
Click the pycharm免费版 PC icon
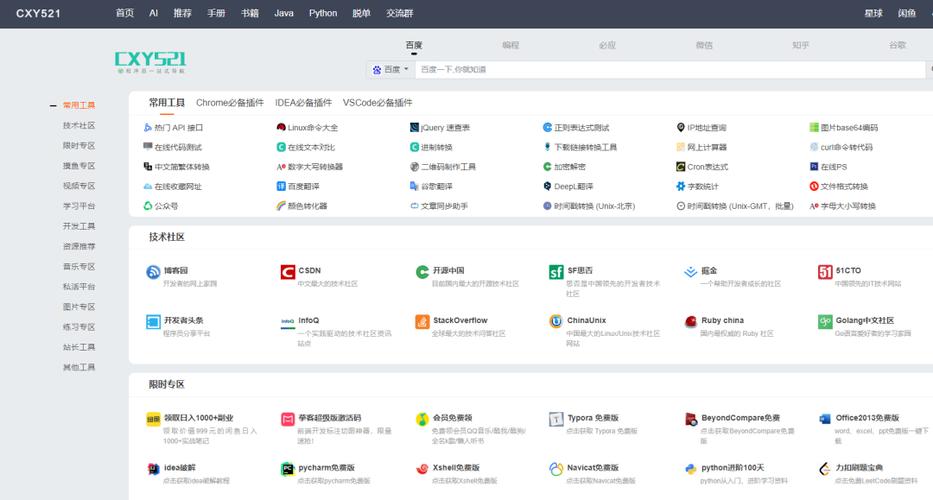tap(287, 470)
